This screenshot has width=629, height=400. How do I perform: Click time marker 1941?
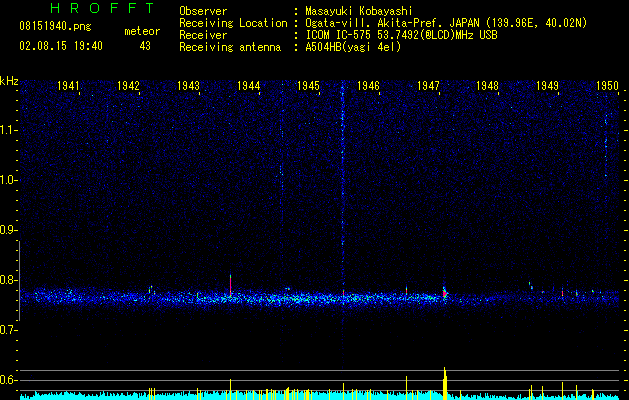pos(68,85)
